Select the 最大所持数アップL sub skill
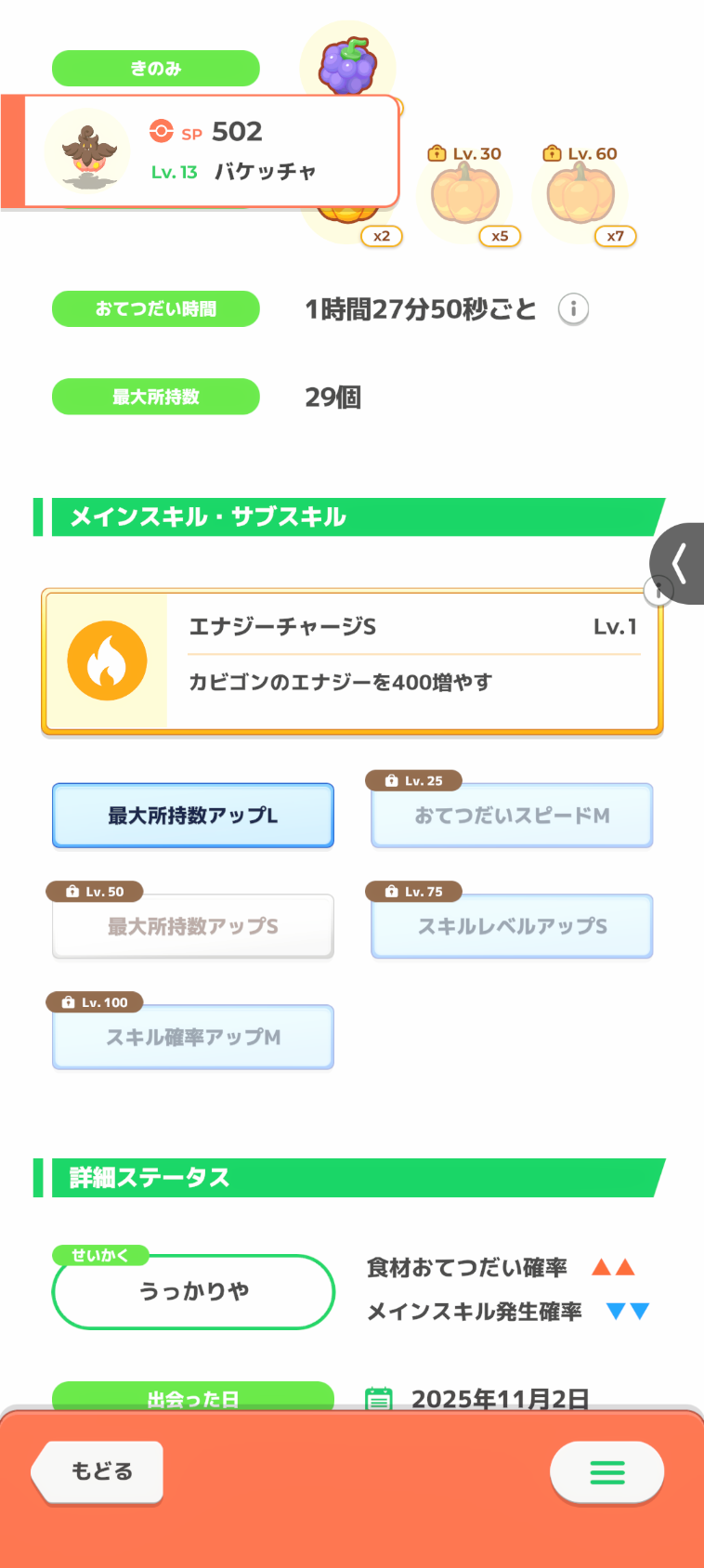This screenshot has height=1568, width=704. coord(193,816)
